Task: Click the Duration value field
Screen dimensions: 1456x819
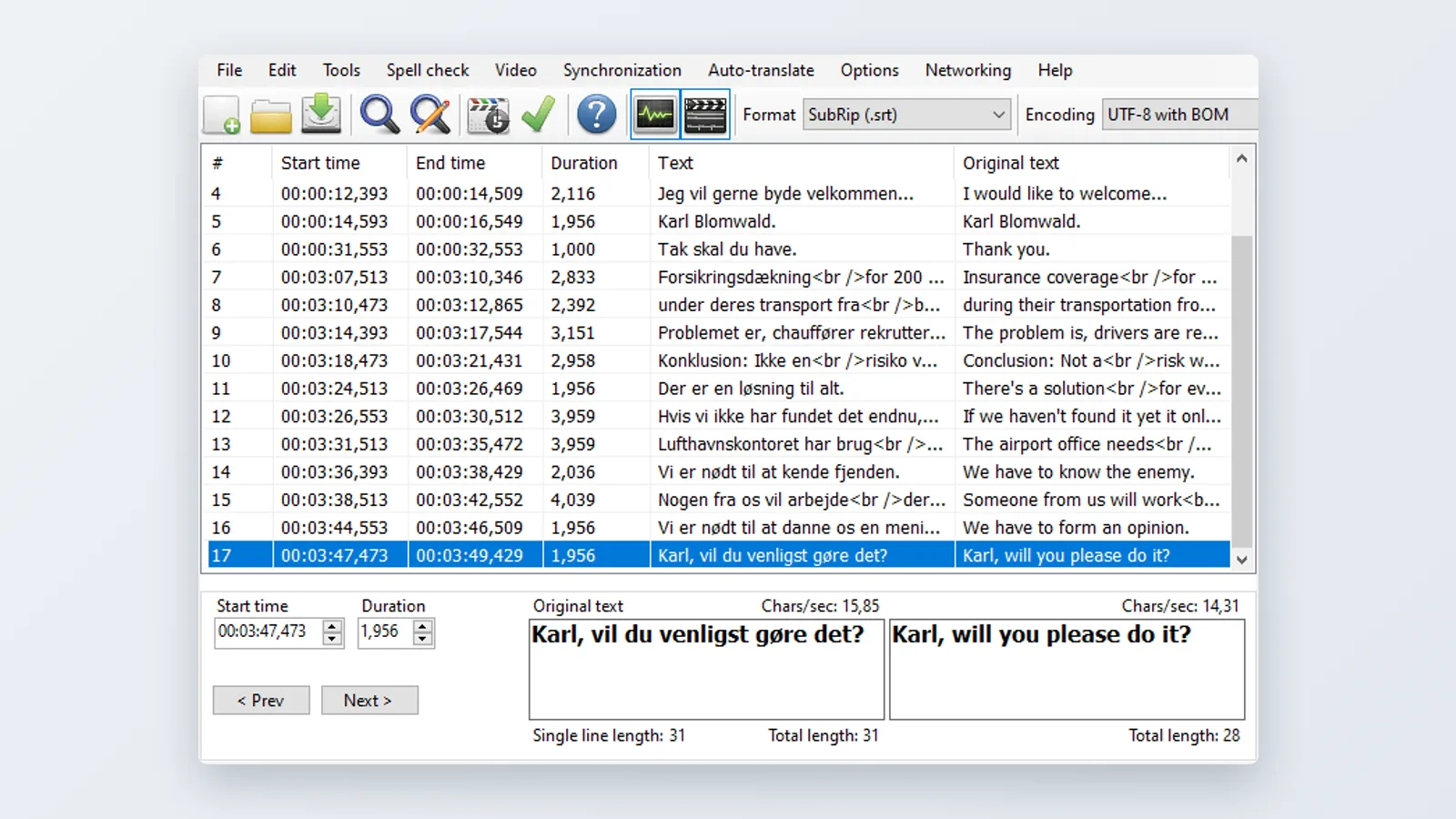Action: tap(386, 632)
